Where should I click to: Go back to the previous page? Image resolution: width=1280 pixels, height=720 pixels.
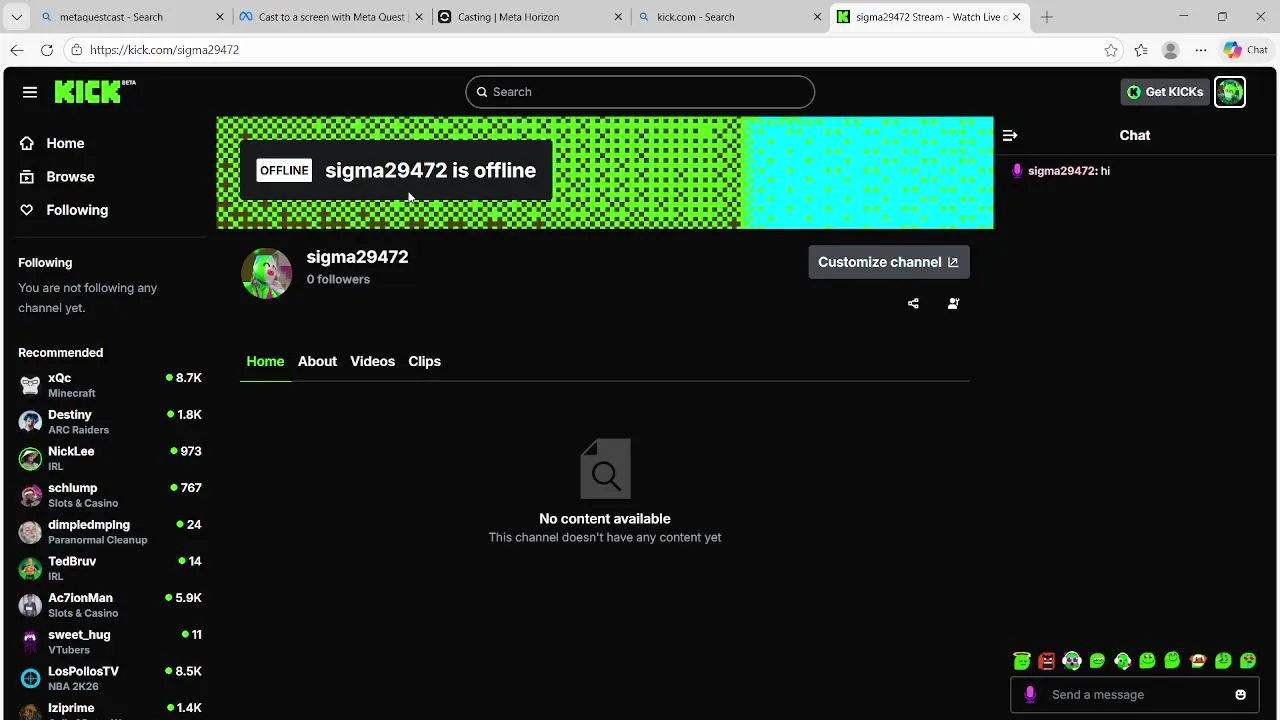17,50
